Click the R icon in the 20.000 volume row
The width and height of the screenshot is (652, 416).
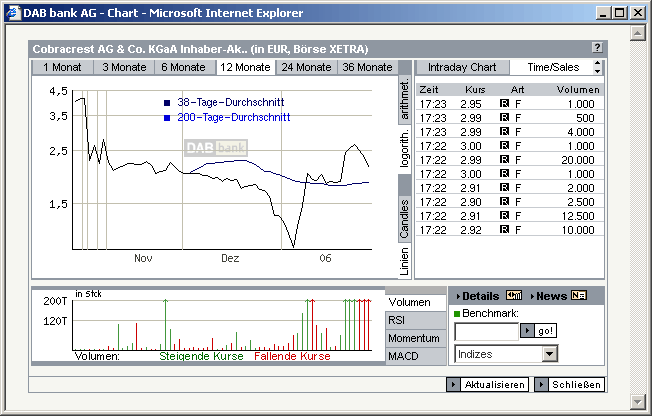(505, 160)
